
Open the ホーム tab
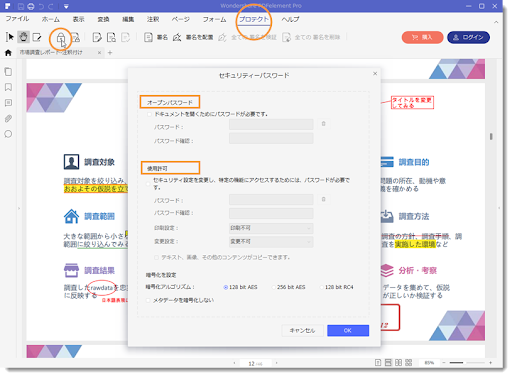click(51, 19)
